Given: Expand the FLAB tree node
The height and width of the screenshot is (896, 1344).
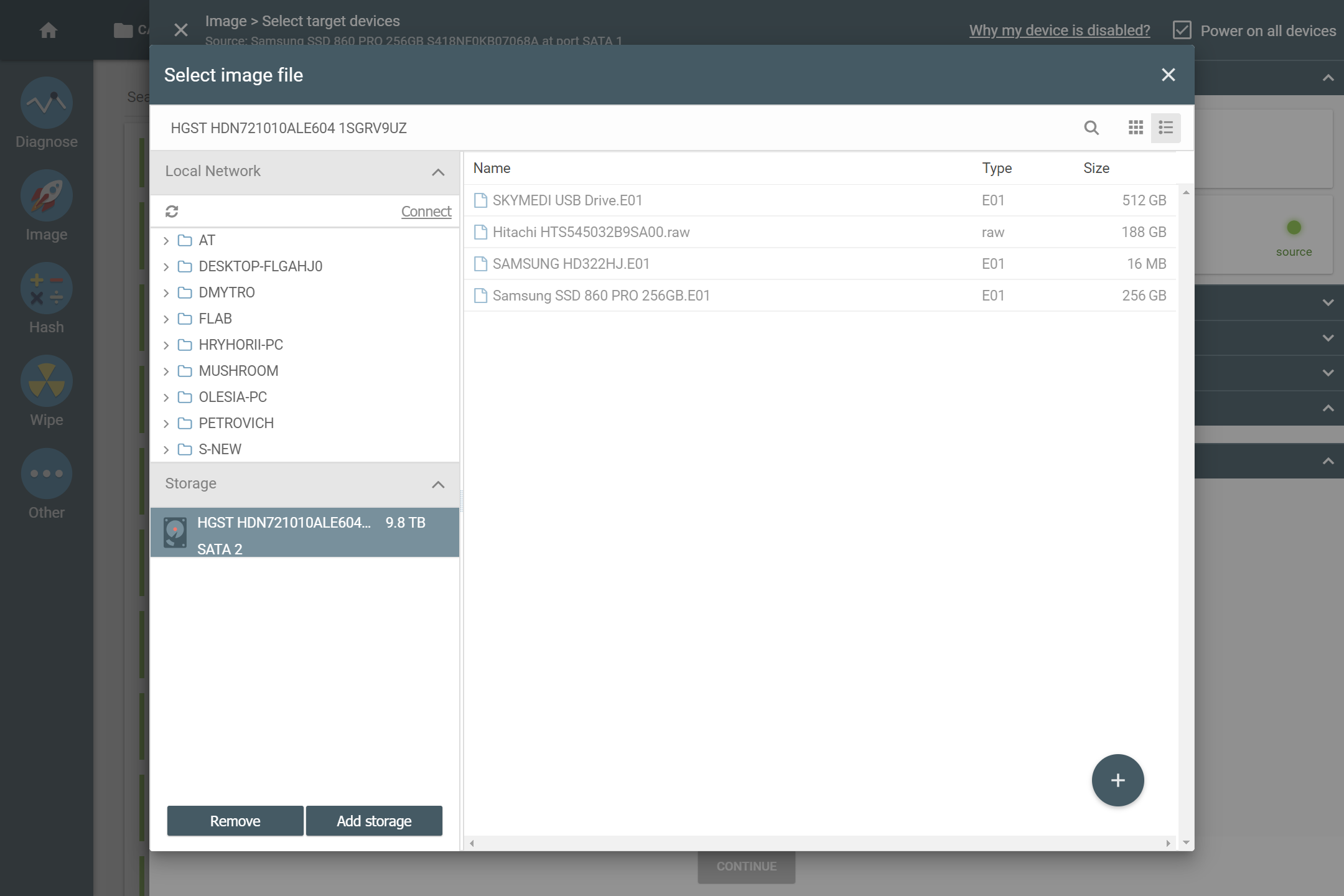Looking at the screenshot, I should pyautogui.click(x=166, y=319).
